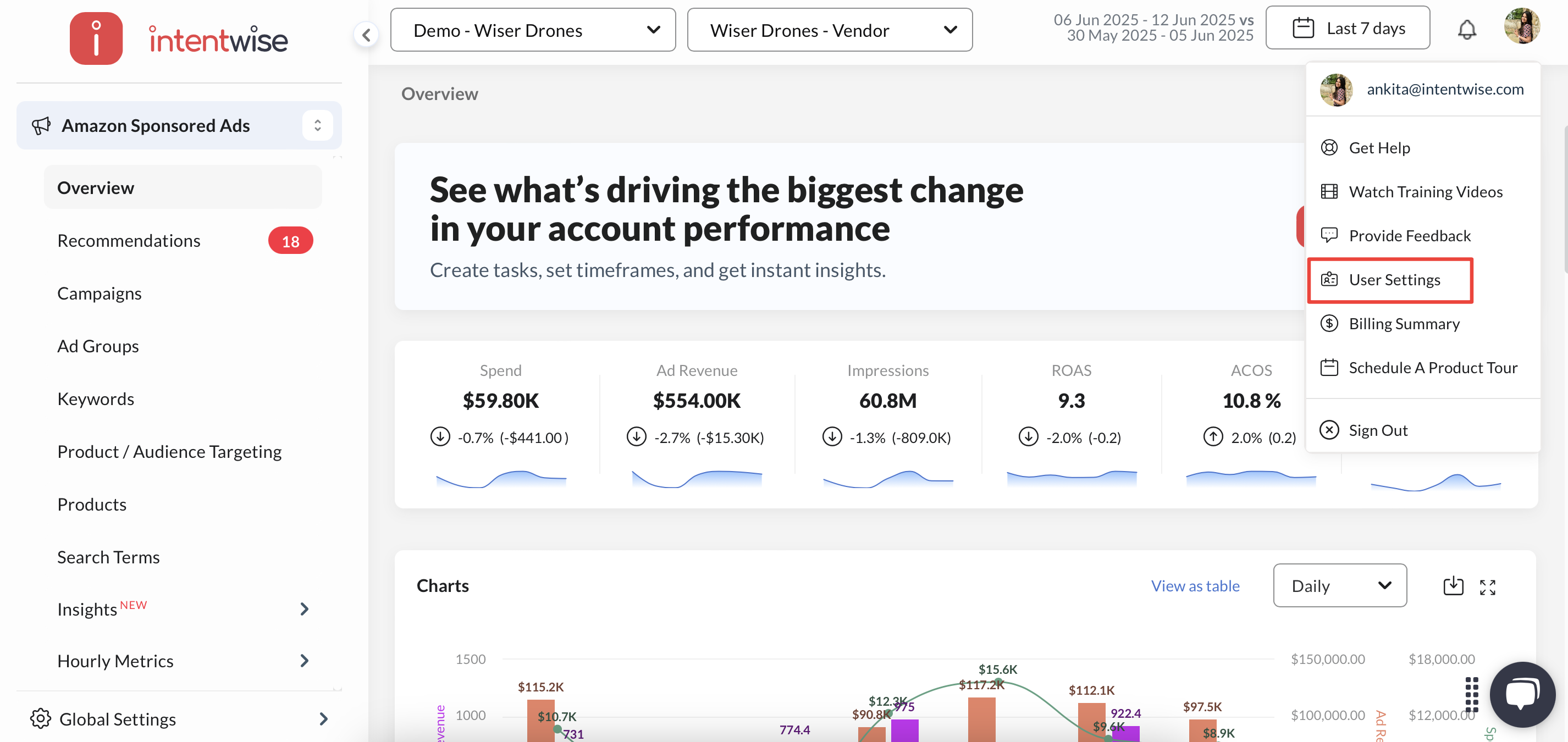This screenshot has width=1568, height=742.
Task: Click calendar icon in Last 7 days
Action: coord(1302,29)
